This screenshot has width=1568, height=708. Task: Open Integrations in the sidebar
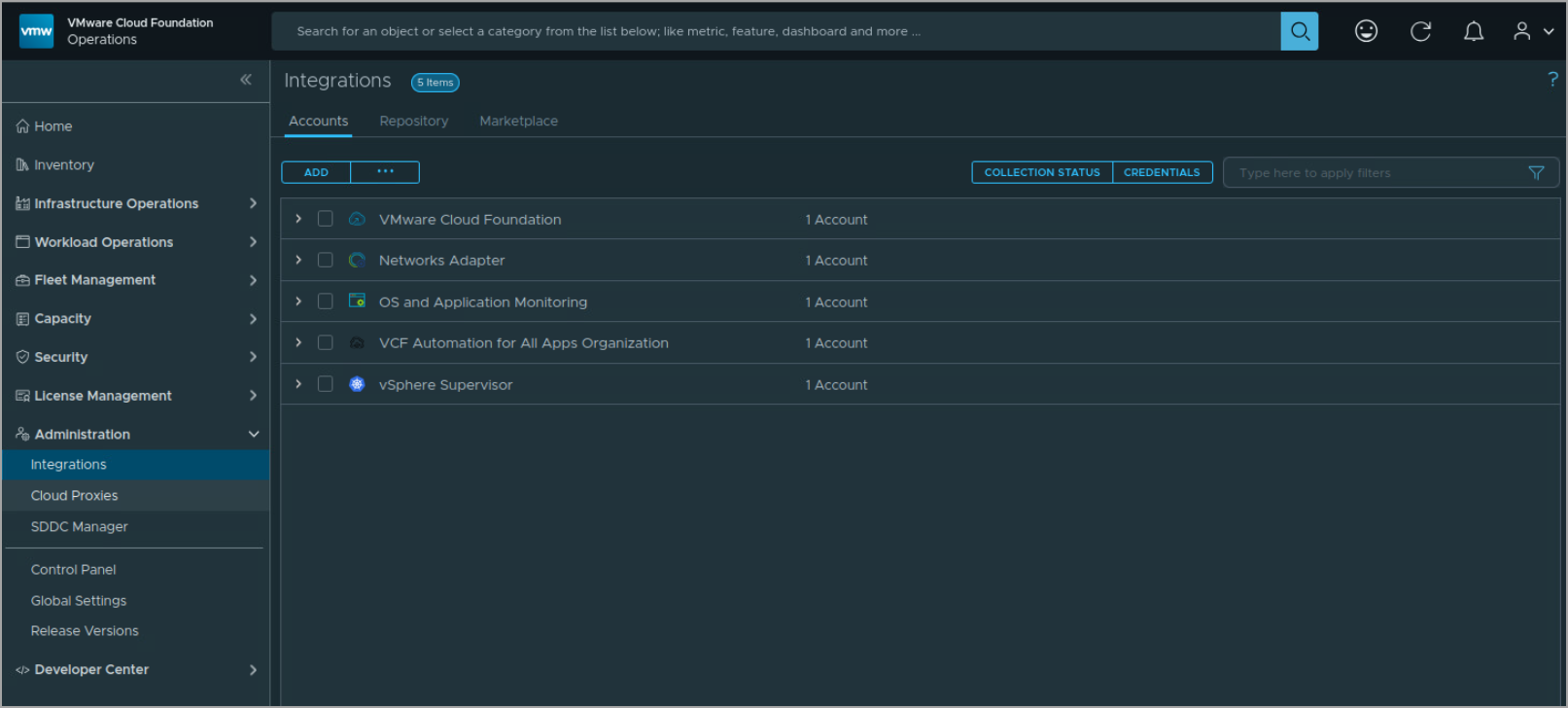tap(136, 465)
